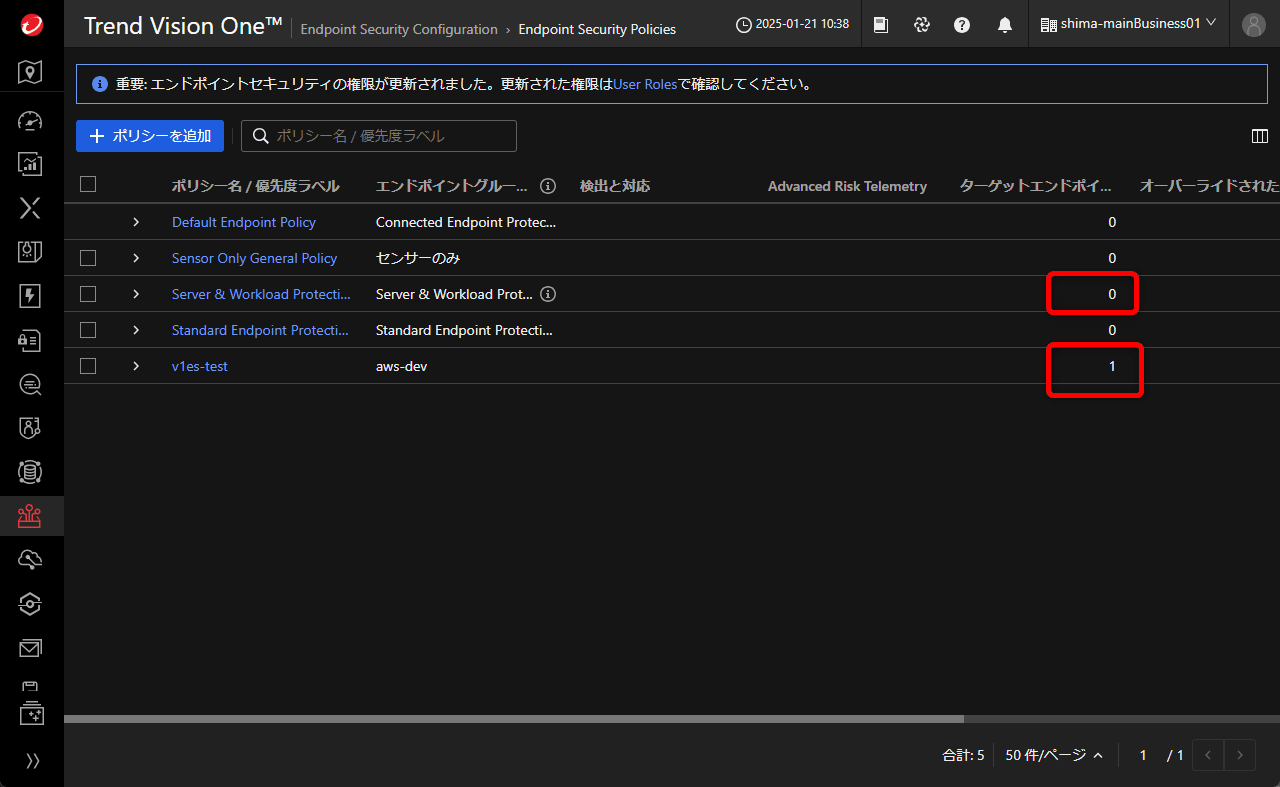Click the ポリシー名 / 優先度ラベル column header
The height and width of the screenshot is (787, 1280).
pyautogui.click(x=256, y=186)
